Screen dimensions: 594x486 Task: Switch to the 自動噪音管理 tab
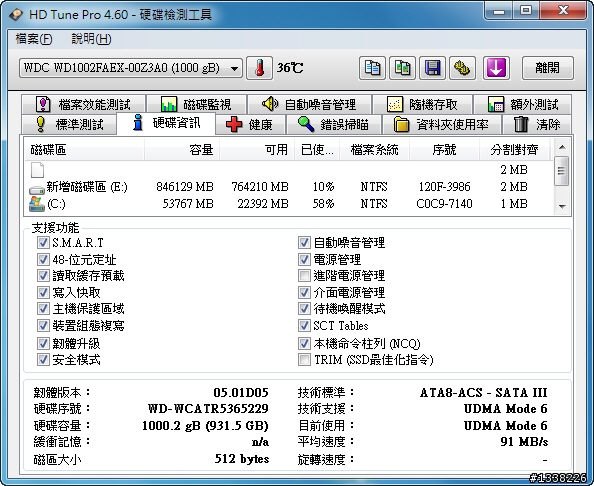click(x=309, y=104)
